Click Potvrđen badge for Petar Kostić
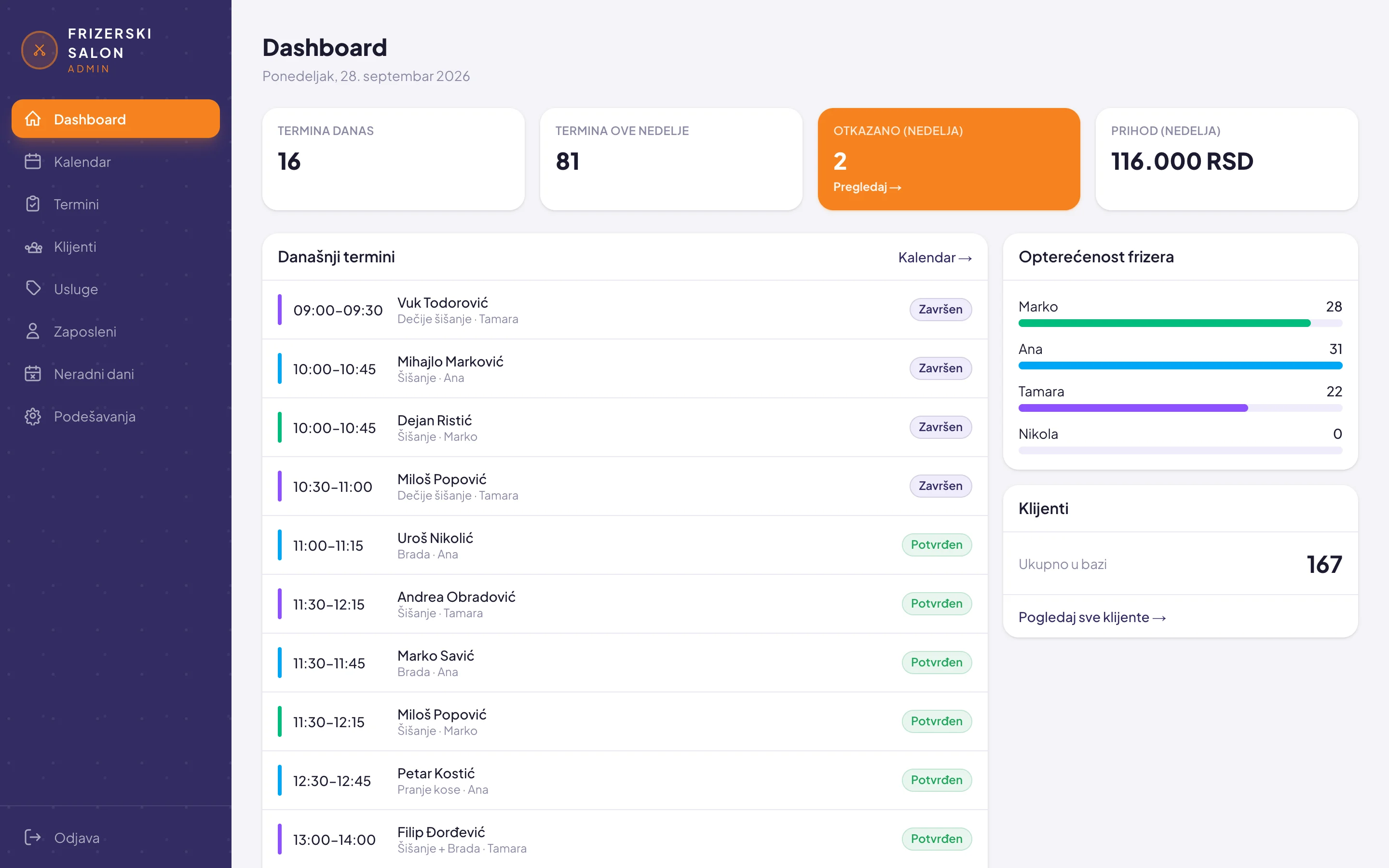The width and height of the screenshot is (1389, 868). pos(937,780)
